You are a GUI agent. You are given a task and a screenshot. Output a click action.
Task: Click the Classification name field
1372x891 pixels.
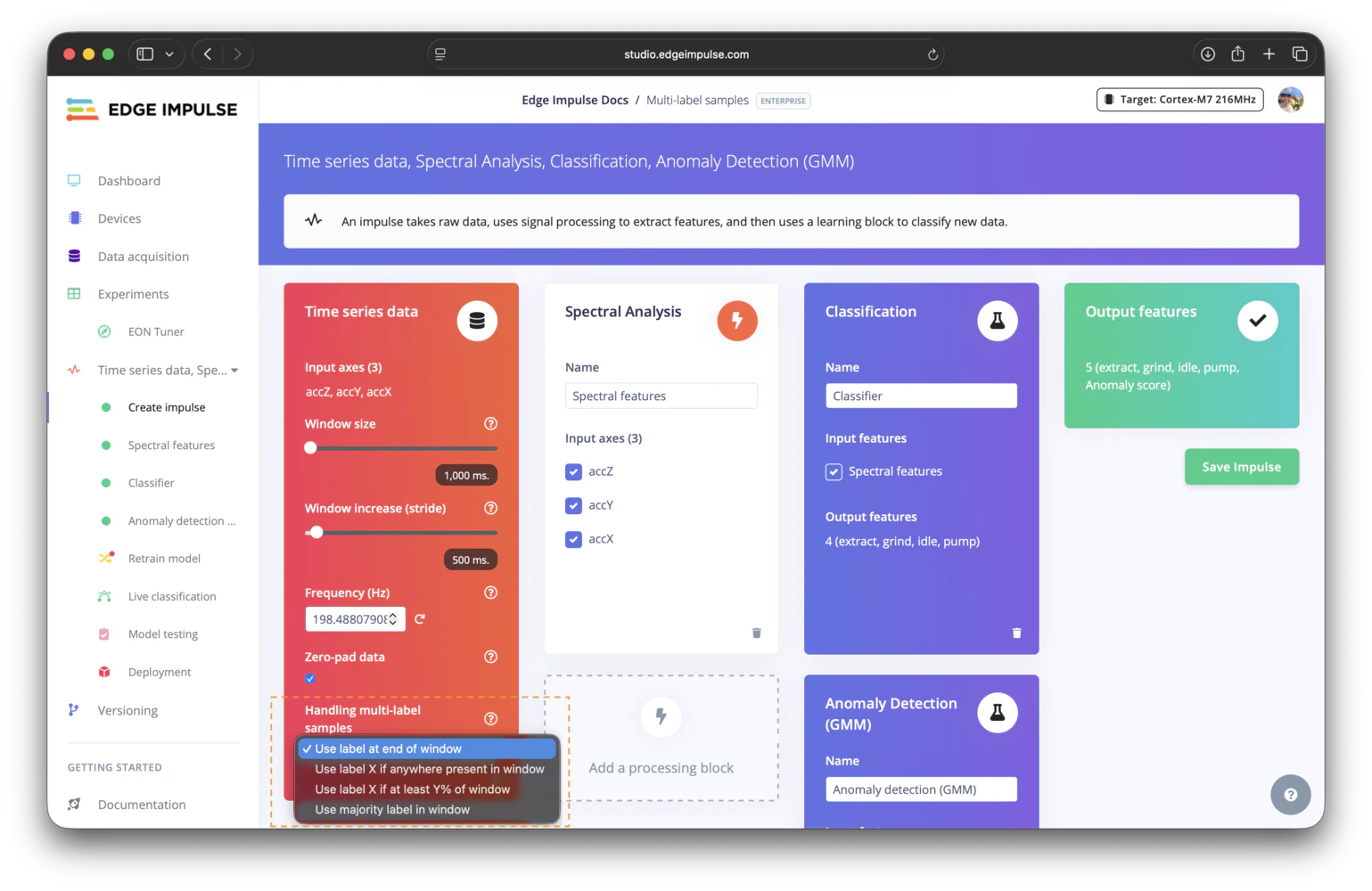pyautogui.click(x=921, y=396)
